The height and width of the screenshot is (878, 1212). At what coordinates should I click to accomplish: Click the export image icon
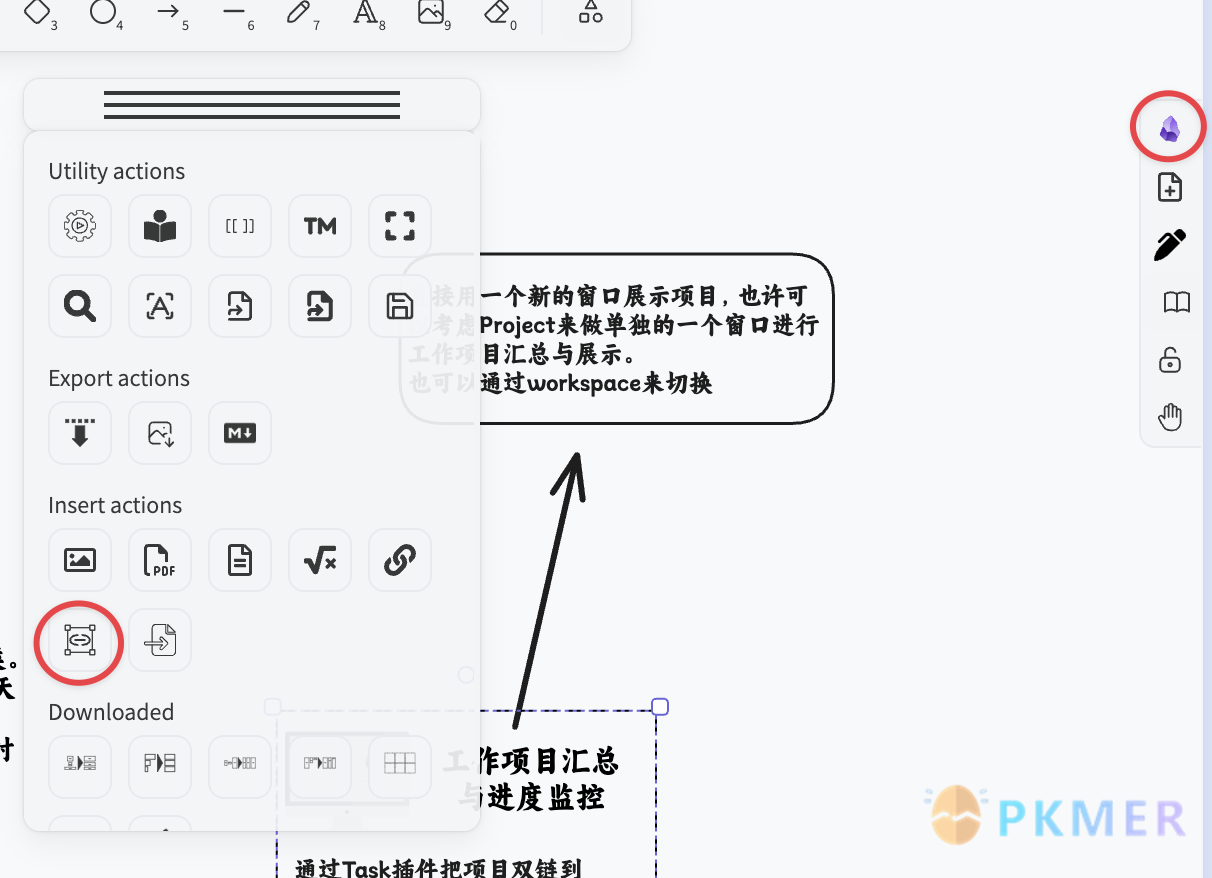[x=160, y=433]
